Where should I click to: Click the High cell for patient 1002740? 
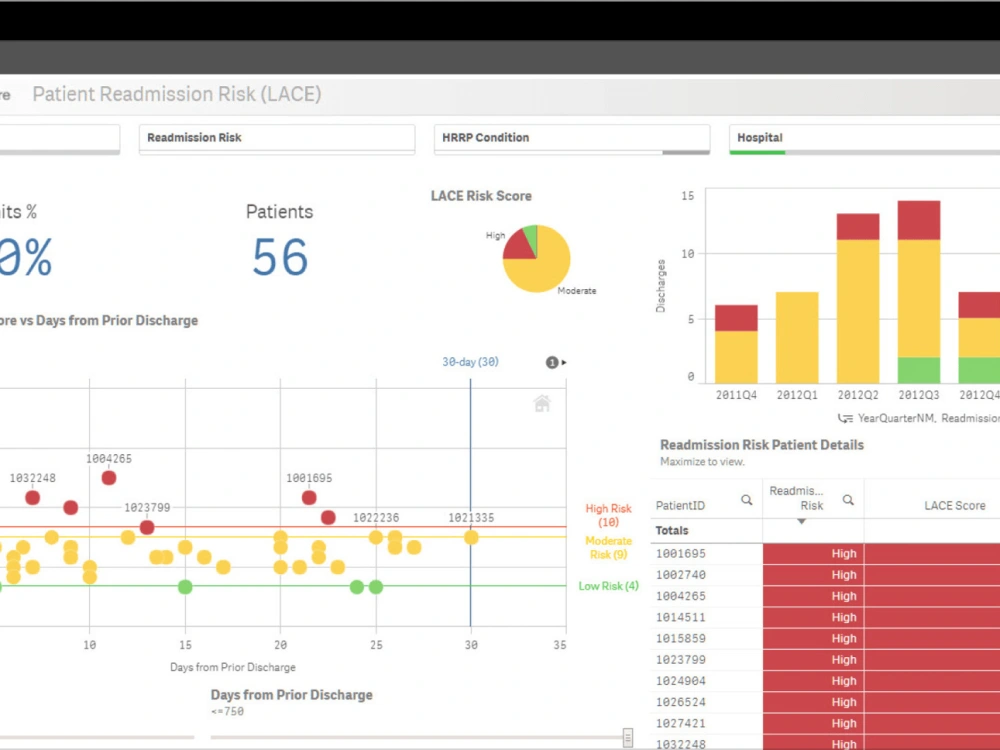(x=813, y=575)
